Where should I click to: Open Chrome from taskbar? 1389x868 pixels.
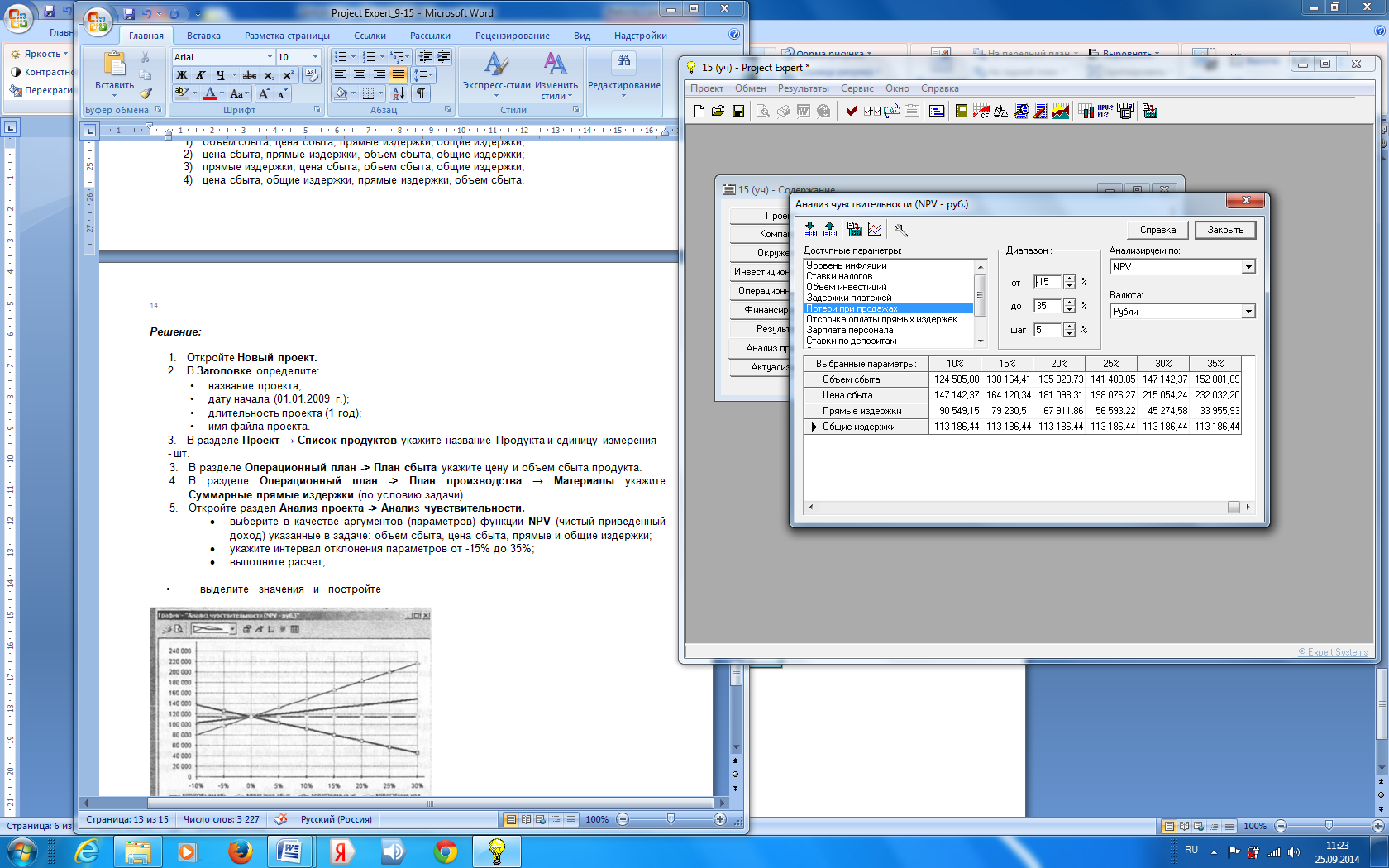(445, 851)
